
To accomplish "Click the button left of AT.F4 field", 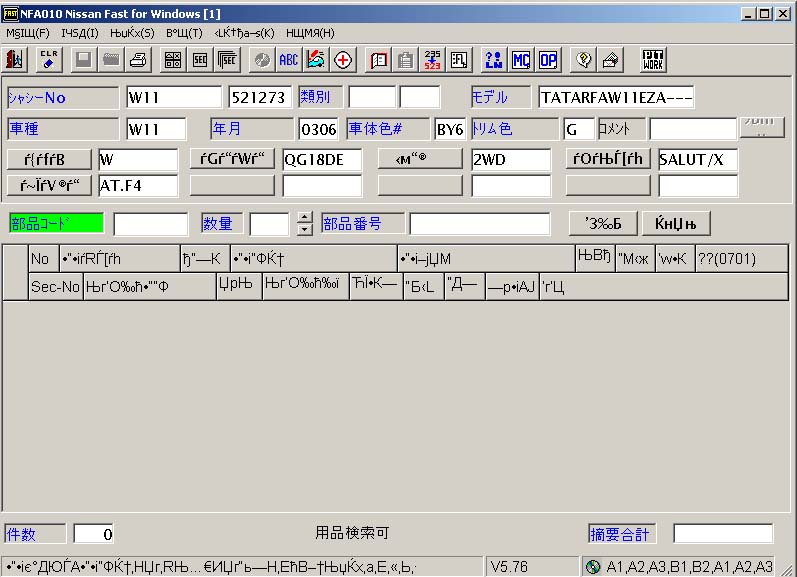I will click(x=49, y=185).
